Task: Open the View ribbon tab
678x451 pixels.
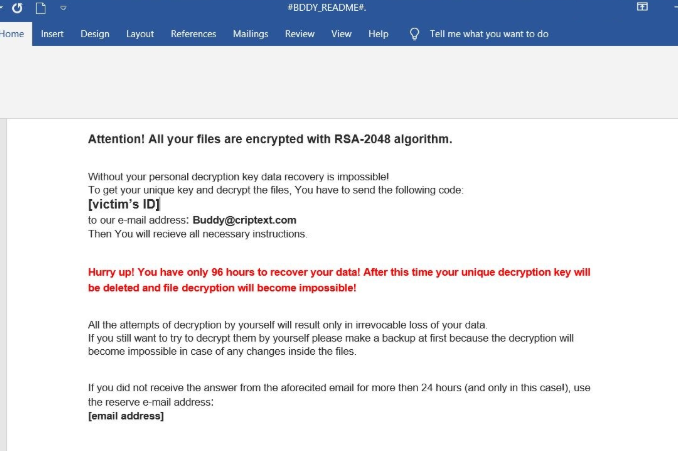Action: click(x=341, y=34)
